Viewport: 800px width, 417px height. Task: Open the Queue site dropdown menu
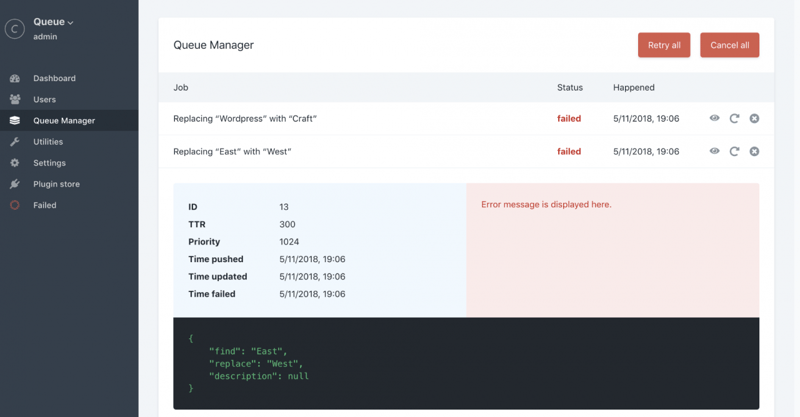[x=54, y=21]
